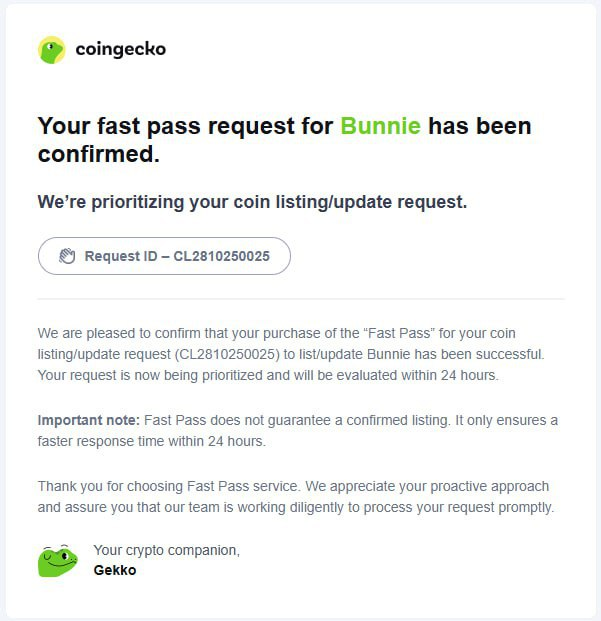601x621 pixels.
Task: Click the 'We're prioritizing your coin listing' subheading
Action: pos(252,202)
